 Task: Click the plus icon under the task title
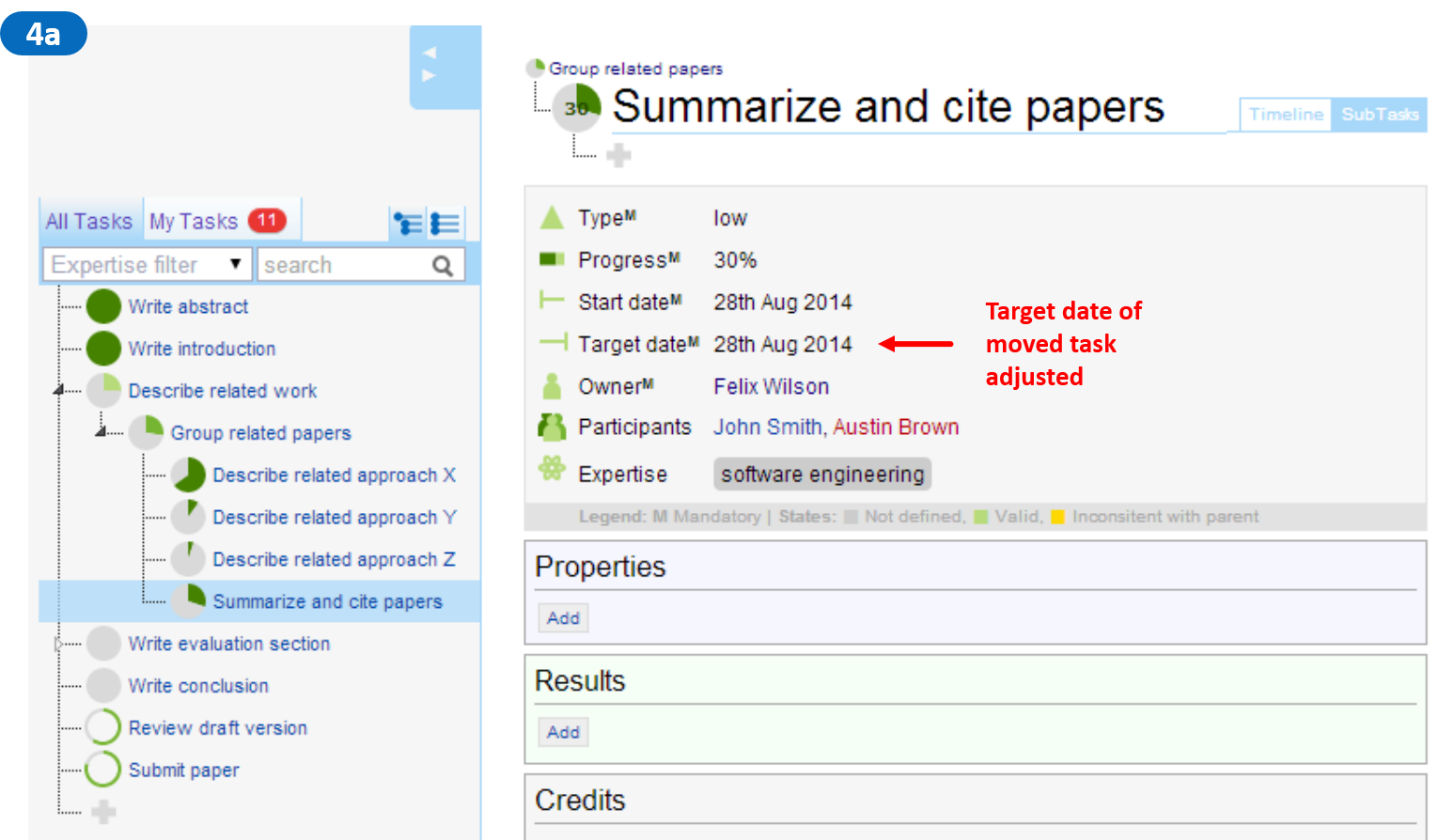pyautogui.click(x=618, y=155)
